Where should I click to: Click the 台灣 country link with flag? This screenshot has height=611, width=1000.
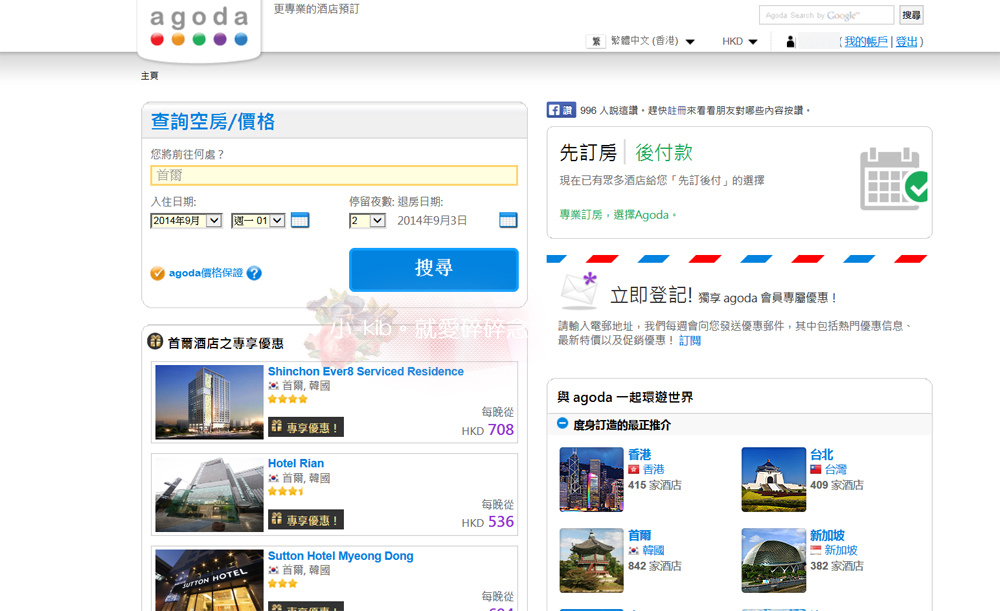(x=828, y=469)
